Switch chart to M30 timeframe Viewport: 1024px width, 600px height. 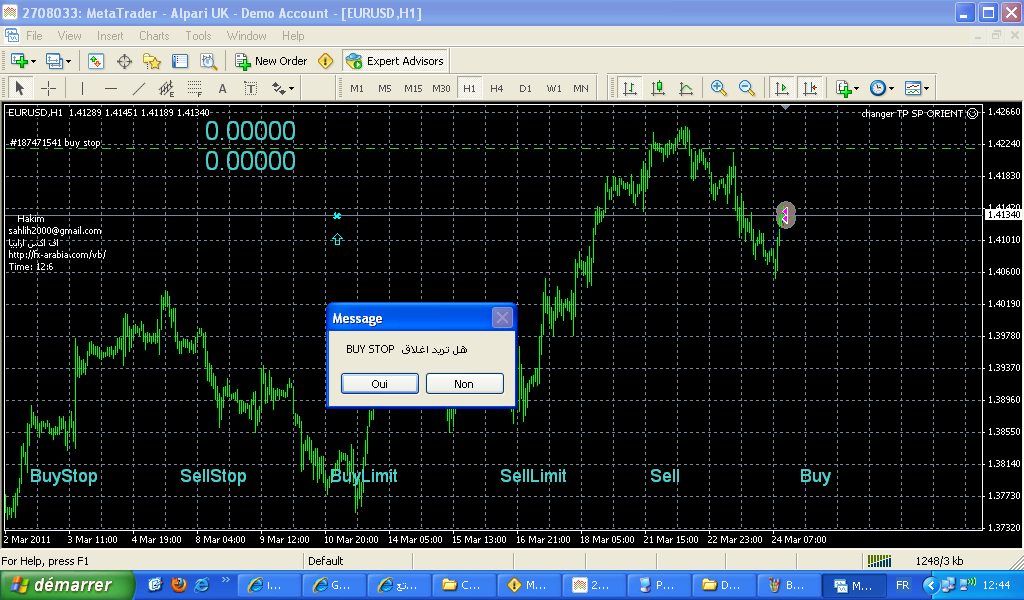(441, 88)
